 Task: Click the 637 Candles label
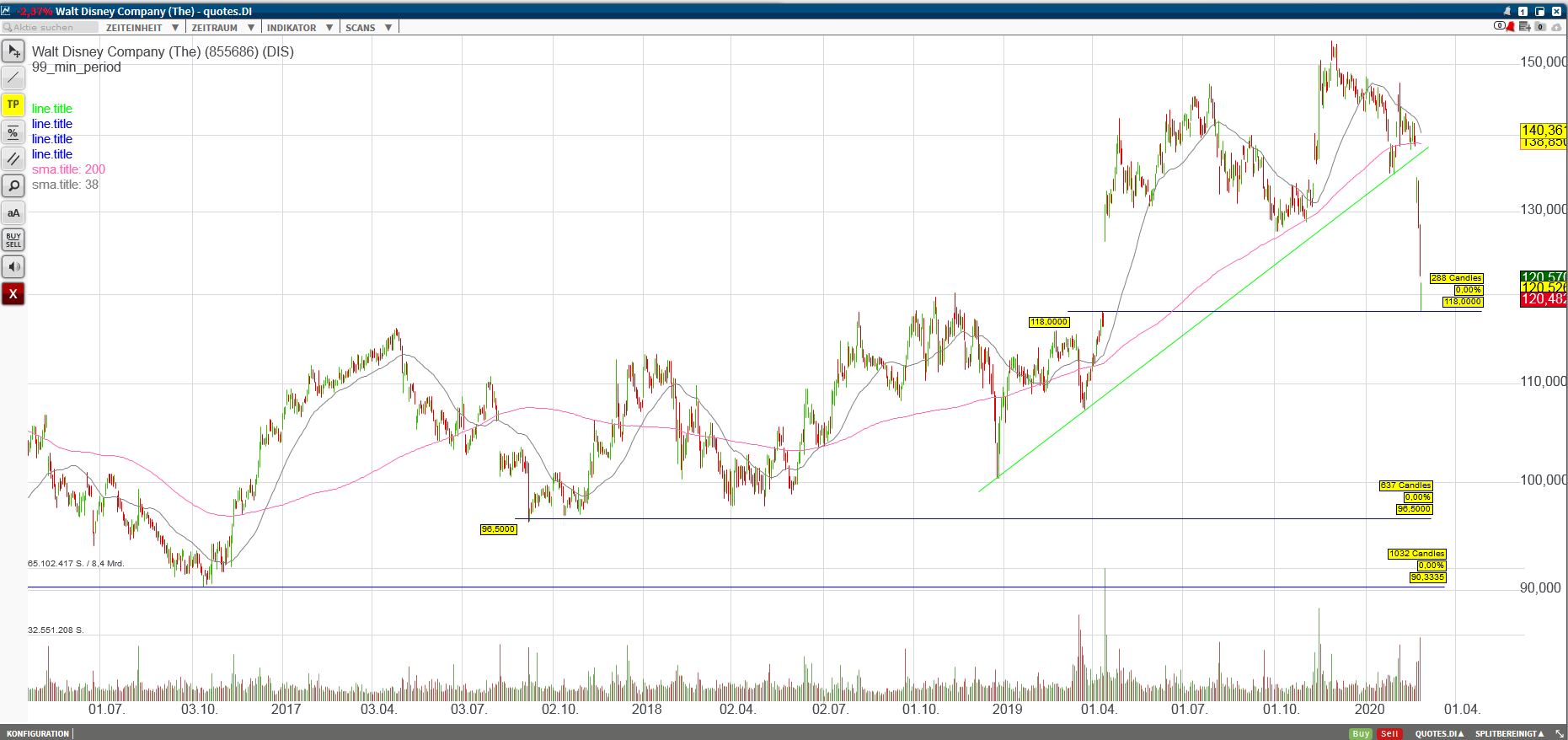[1405, 485]
